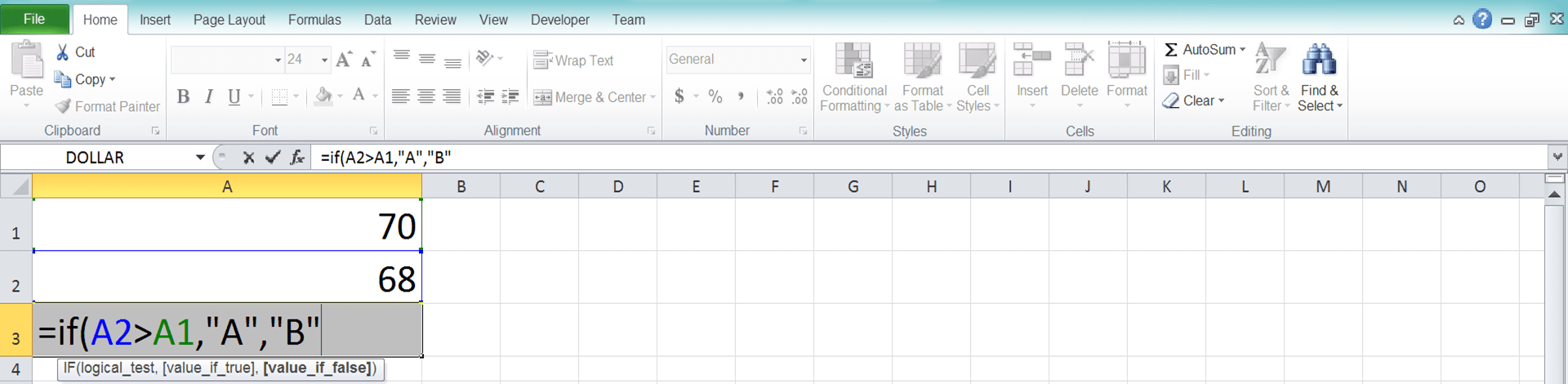Apply Accounting dollar number format

[679, 96]
